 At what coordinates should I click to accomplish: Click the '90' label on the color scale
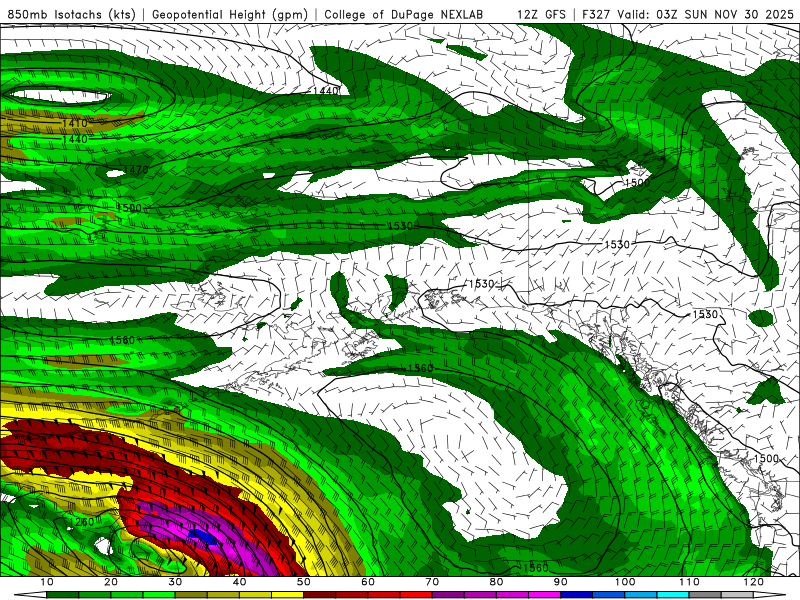click(561, 582)
